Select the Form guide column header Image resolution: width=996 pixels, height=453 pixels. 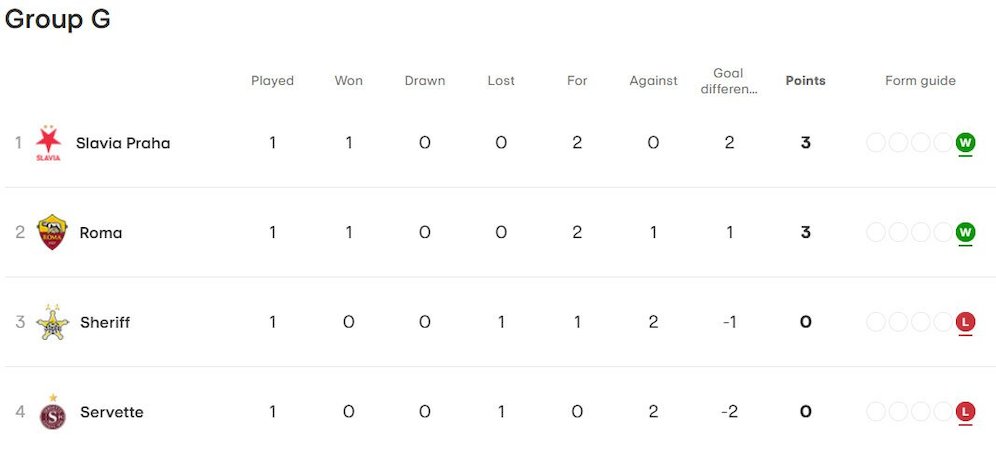[x=920, y=81]
